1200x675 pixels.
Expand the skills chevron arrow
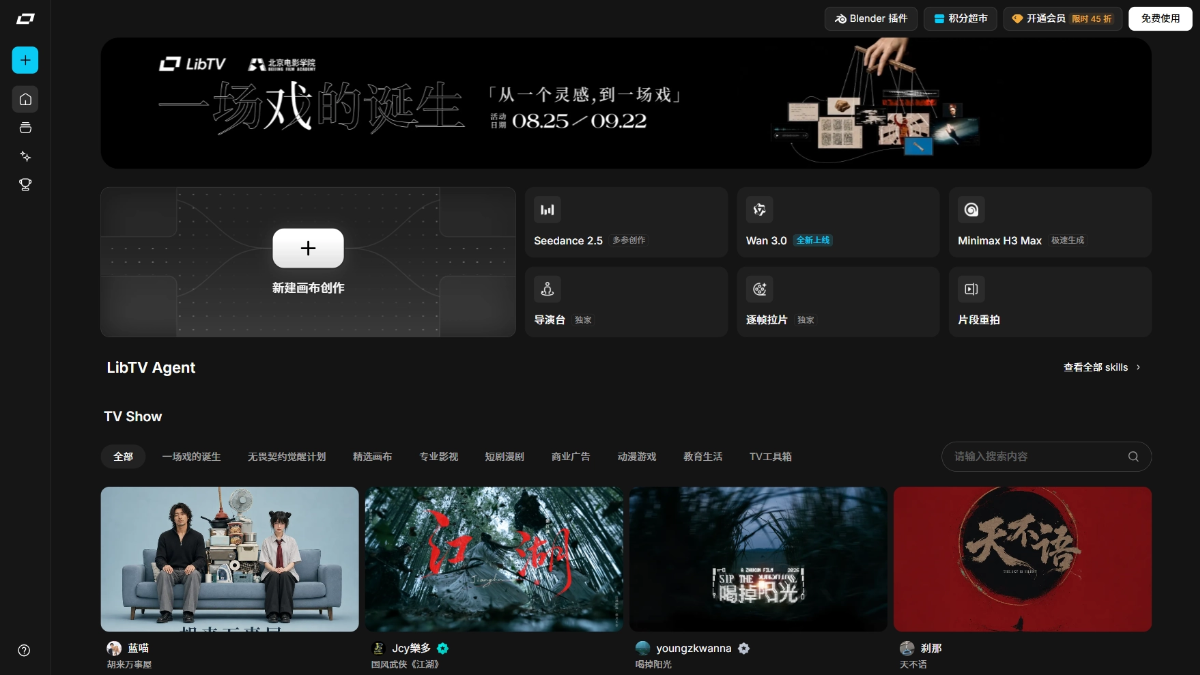click(1138, 367)
